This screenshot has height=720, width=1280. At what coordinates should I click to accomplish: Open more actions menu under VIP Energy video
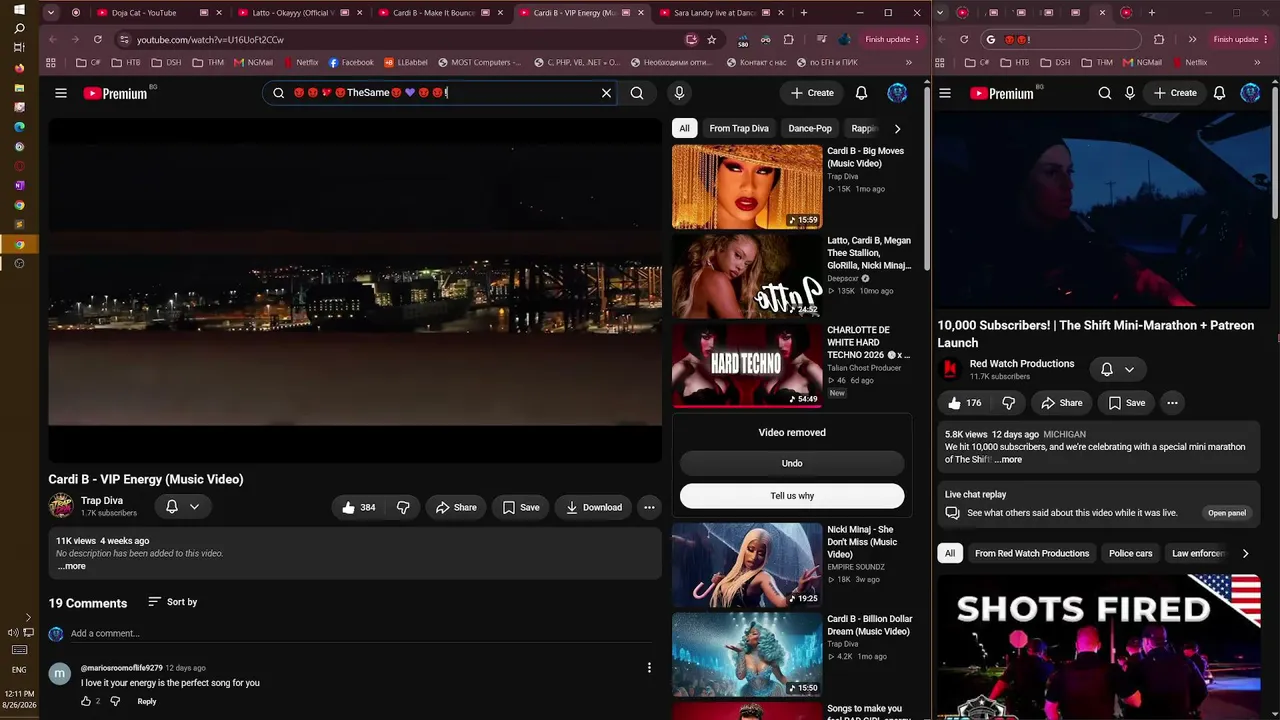[649, 507]
